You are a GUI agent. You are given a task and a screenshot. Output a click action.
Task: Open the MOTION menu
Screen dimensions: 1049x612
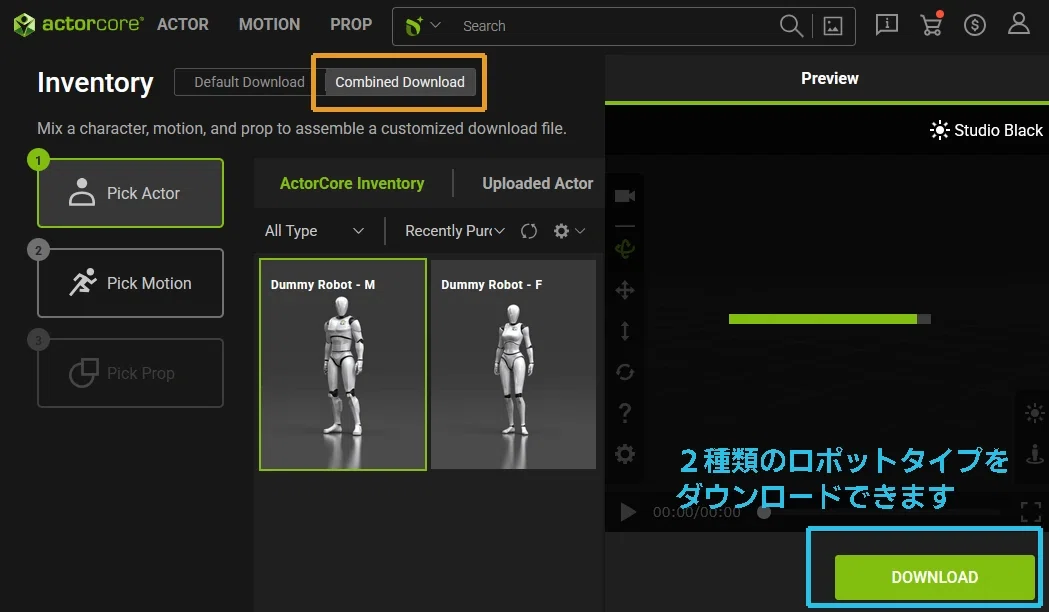coord(270,25)
